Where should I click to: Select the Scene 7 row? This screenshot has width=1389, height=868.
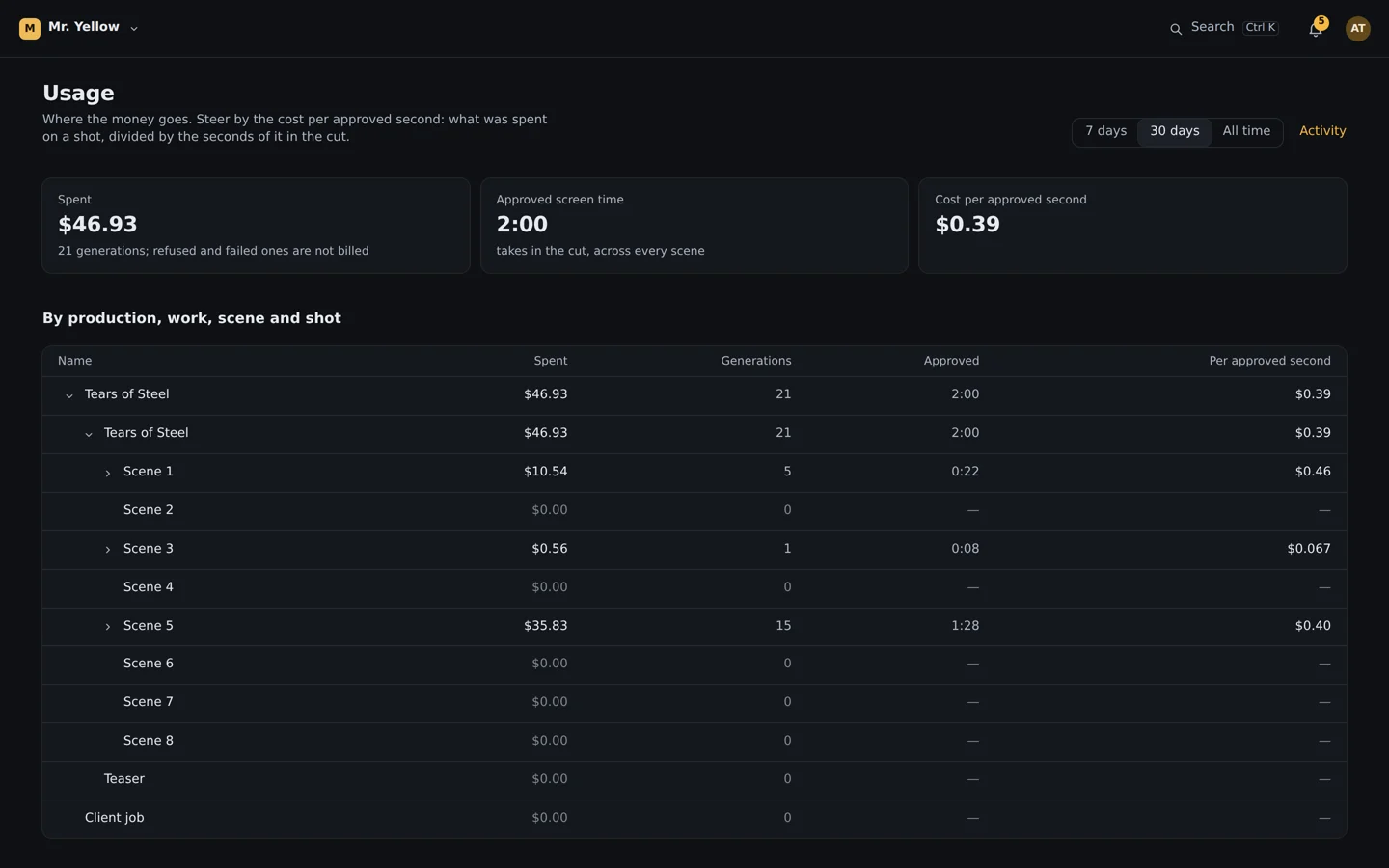(x=694, y=703)
